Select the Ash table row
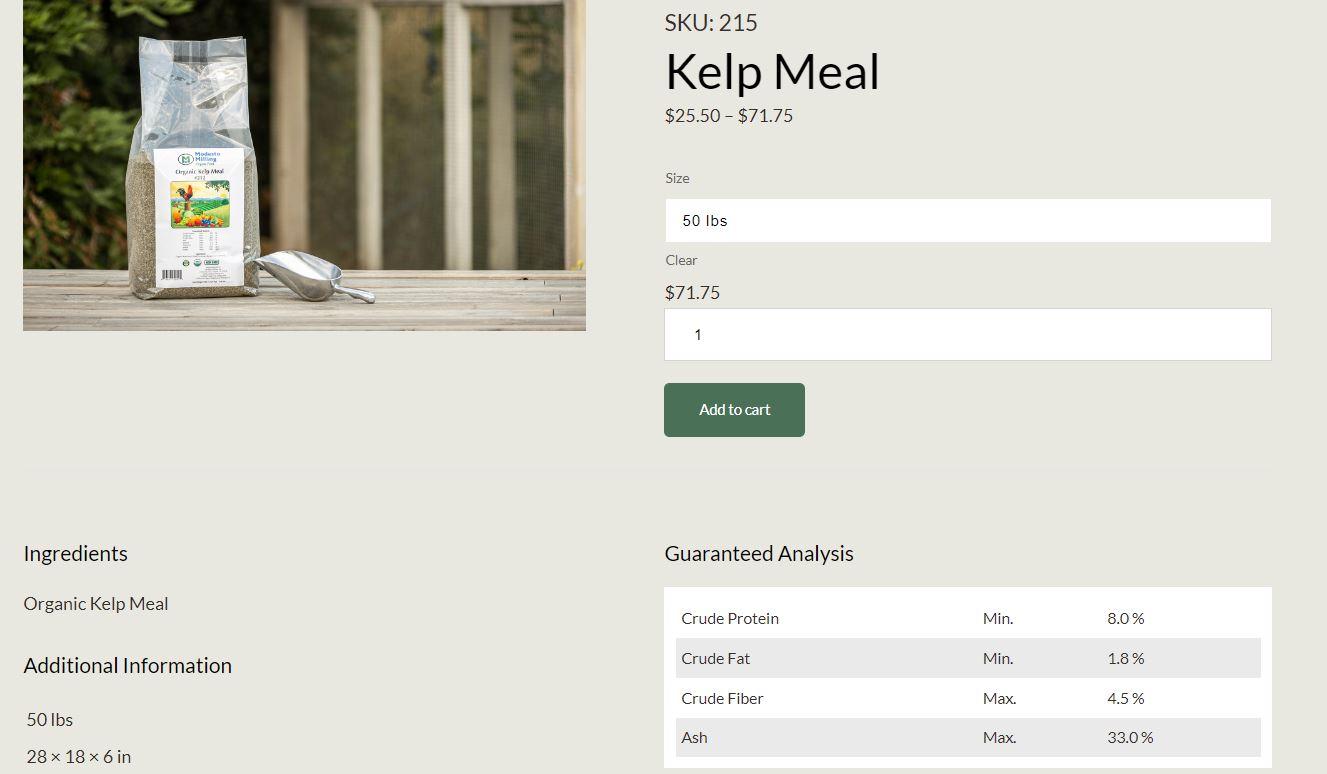 pos(967,738)
